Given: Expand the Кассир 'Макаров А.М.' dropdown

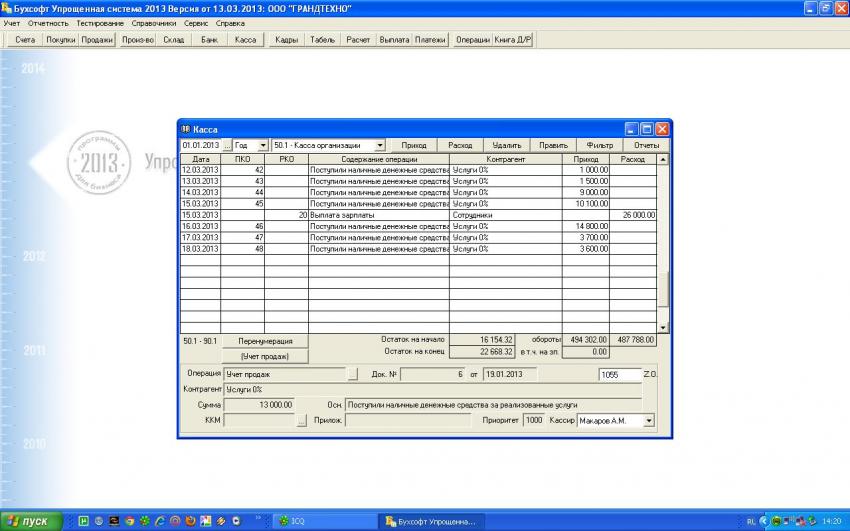Looking at the screenshot, I should pos(649,421).
